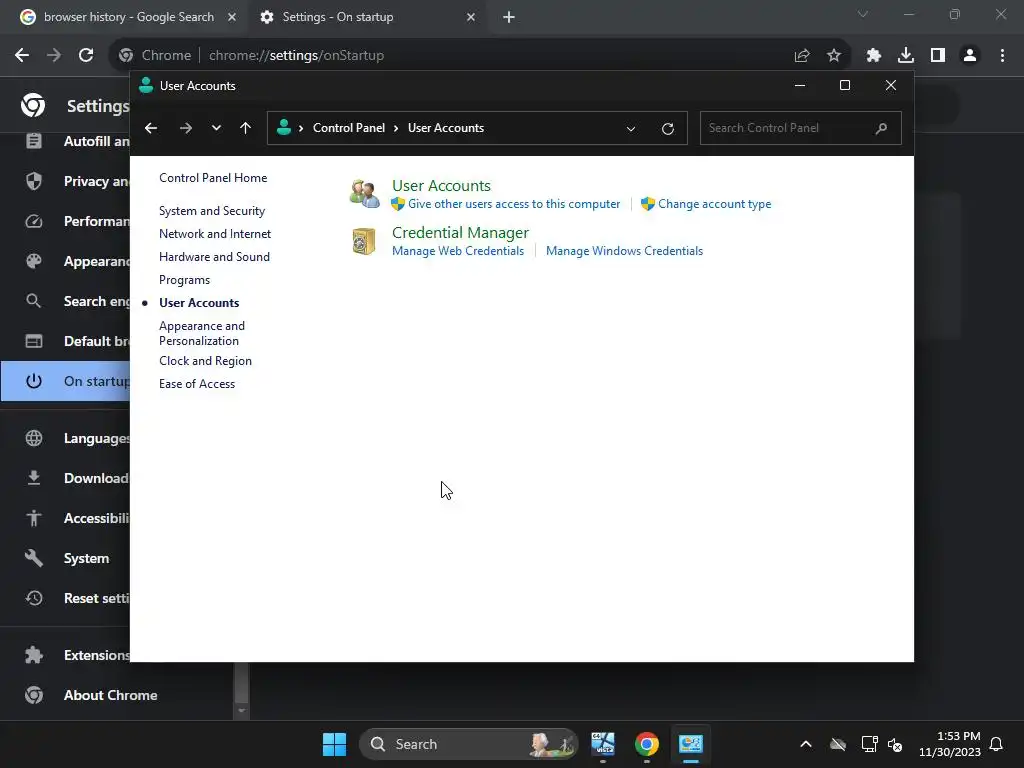Open Hardware and Sound category

[214, 257]
